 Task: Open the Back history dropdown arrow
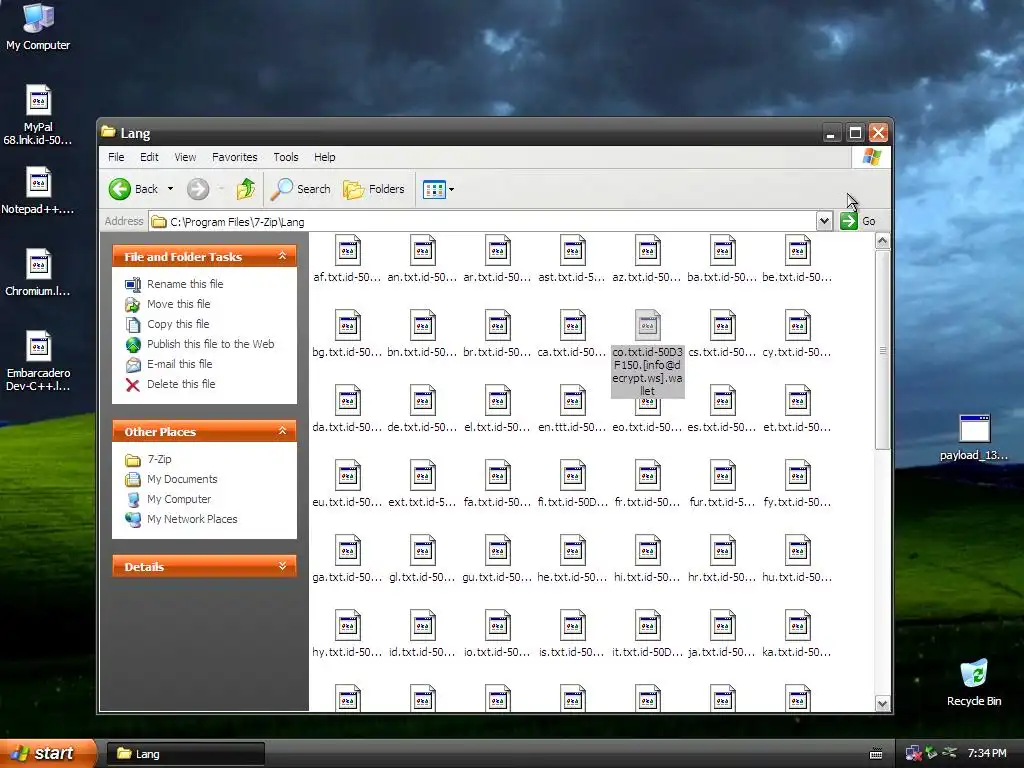pyautogui.click(x=170, y=189)
